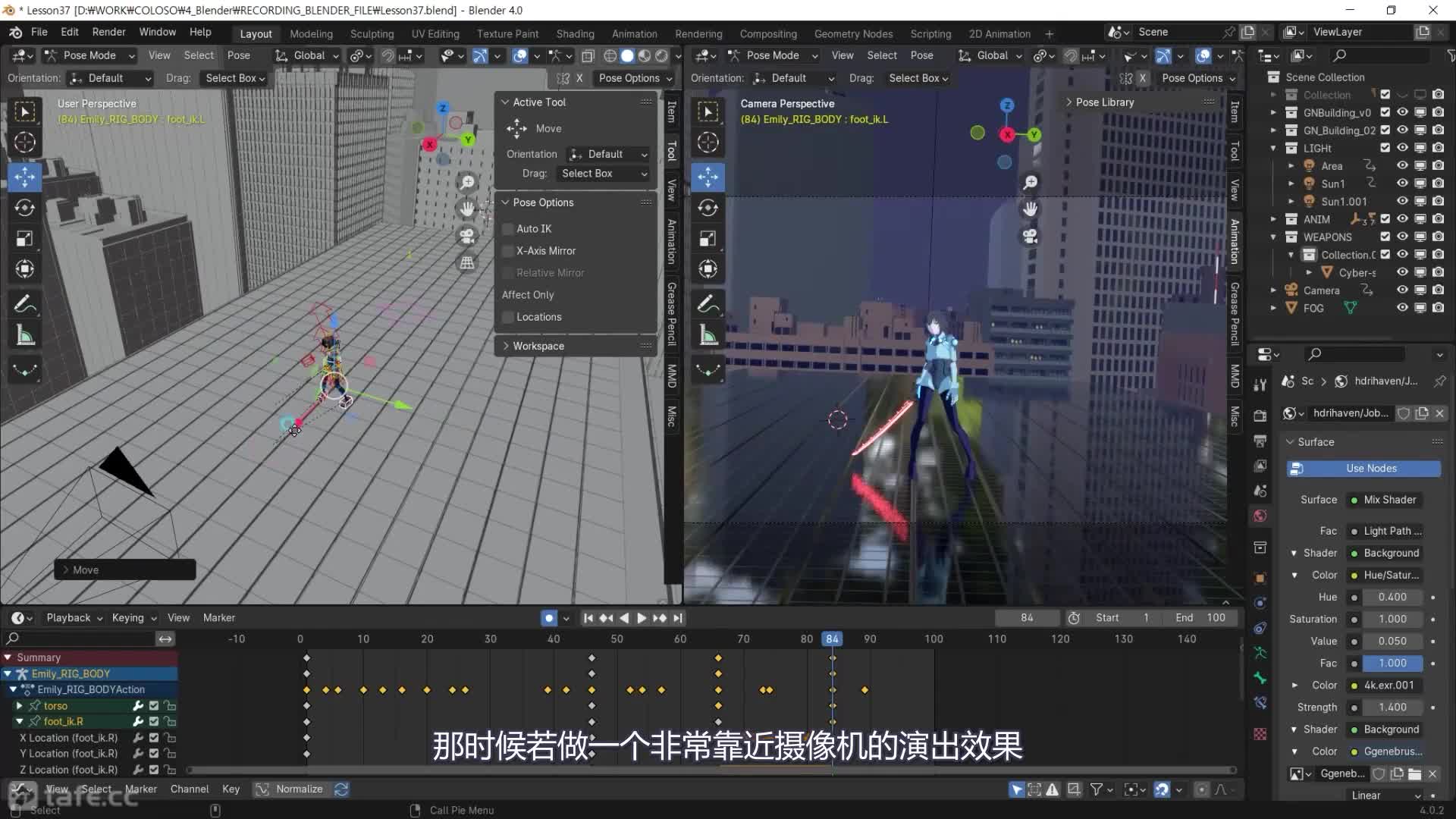
Task: Hide the FOG object in the outliner
Action: (x=1401, y=308)
